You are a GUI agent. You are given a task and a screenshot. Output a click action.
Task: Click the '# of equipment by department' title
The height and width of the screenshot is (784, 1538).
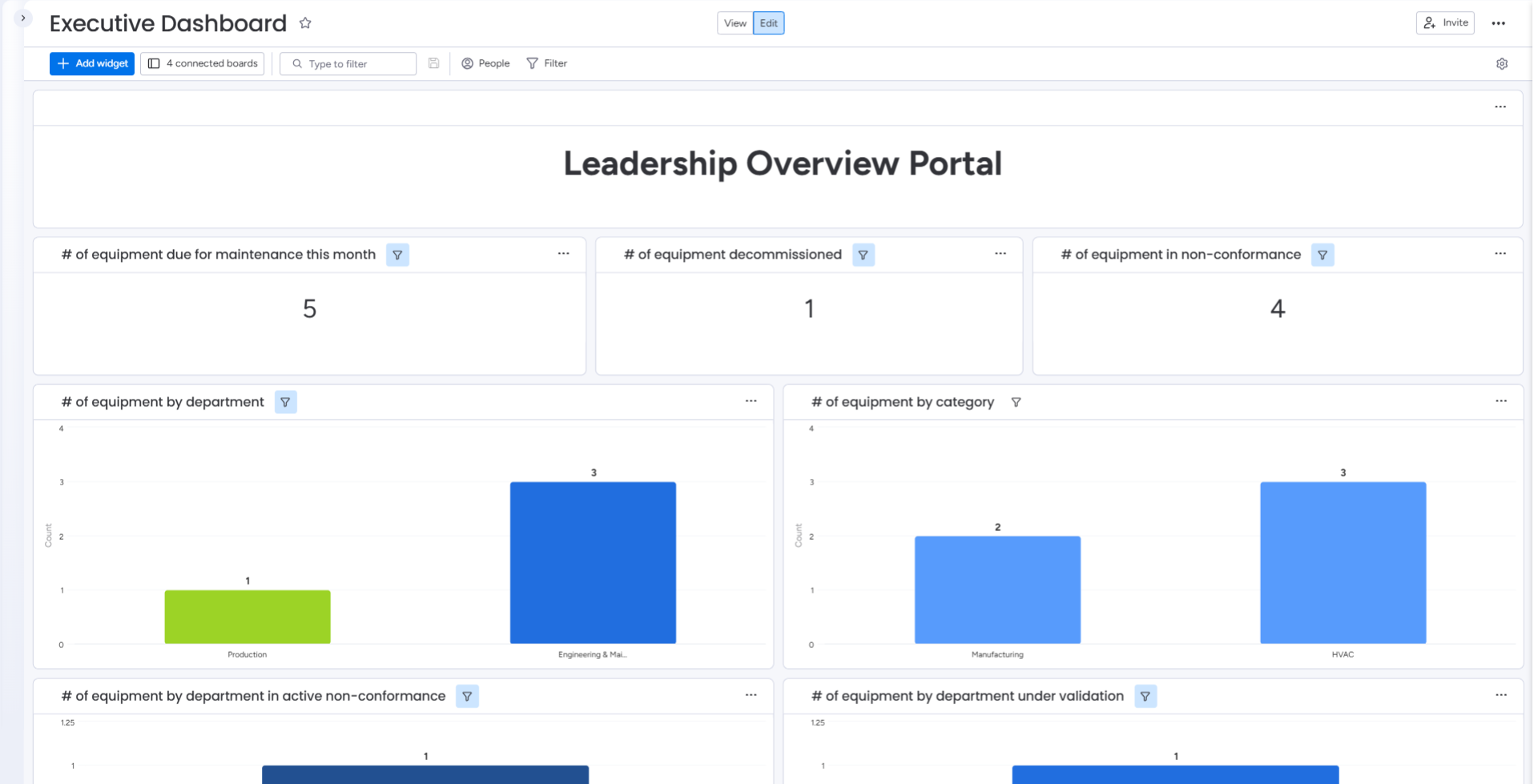[163, 402]
